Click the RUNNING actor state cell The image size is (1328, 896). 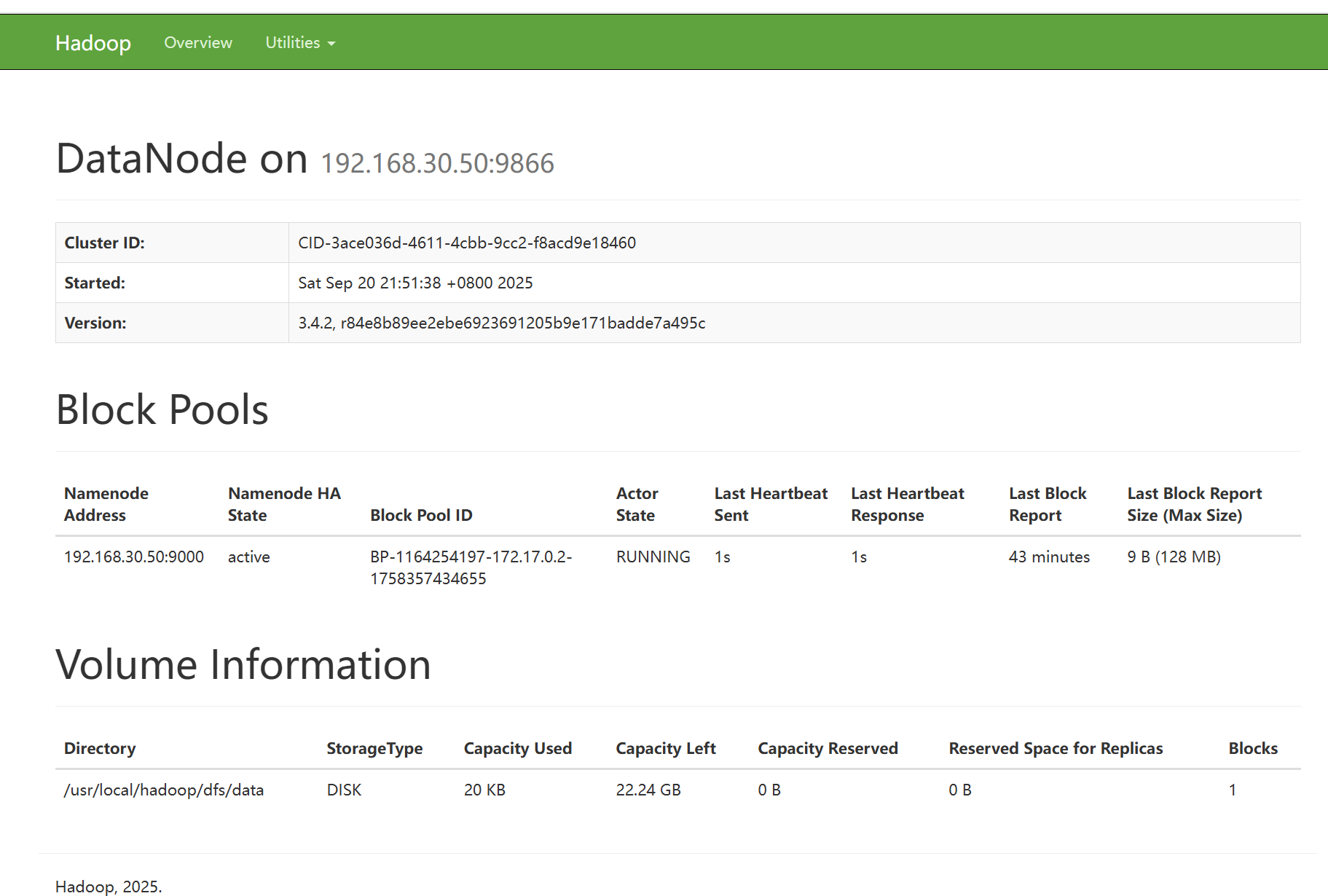pyautogui.click(x=653, y=557)
